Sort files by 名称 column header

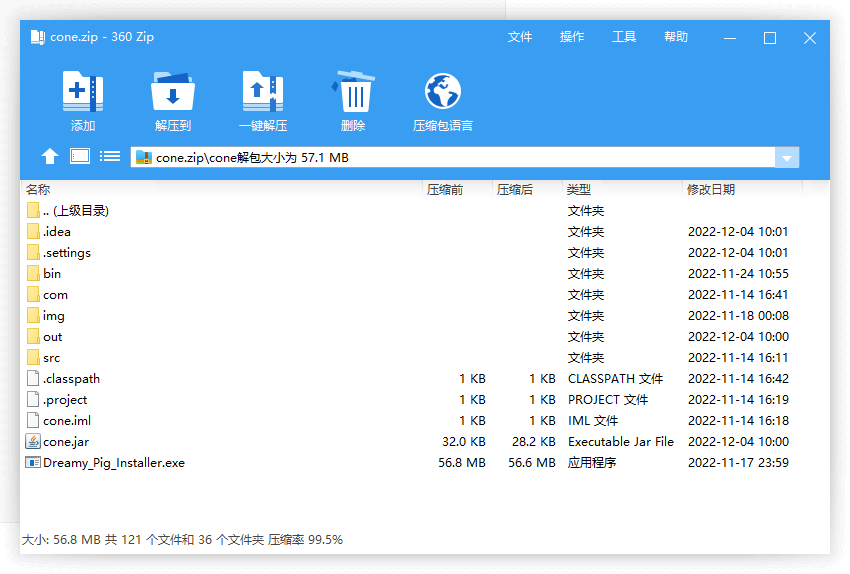click(x=38, y=190)
